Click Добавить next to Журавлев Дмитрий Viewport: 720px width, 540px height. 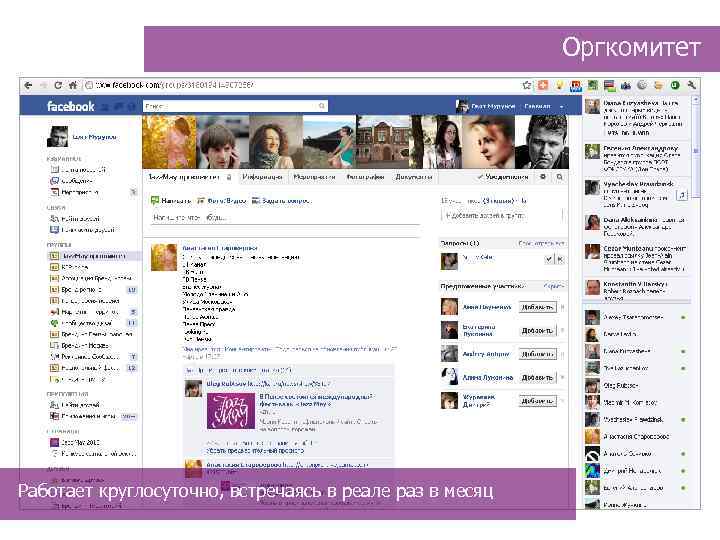point(538,401)
